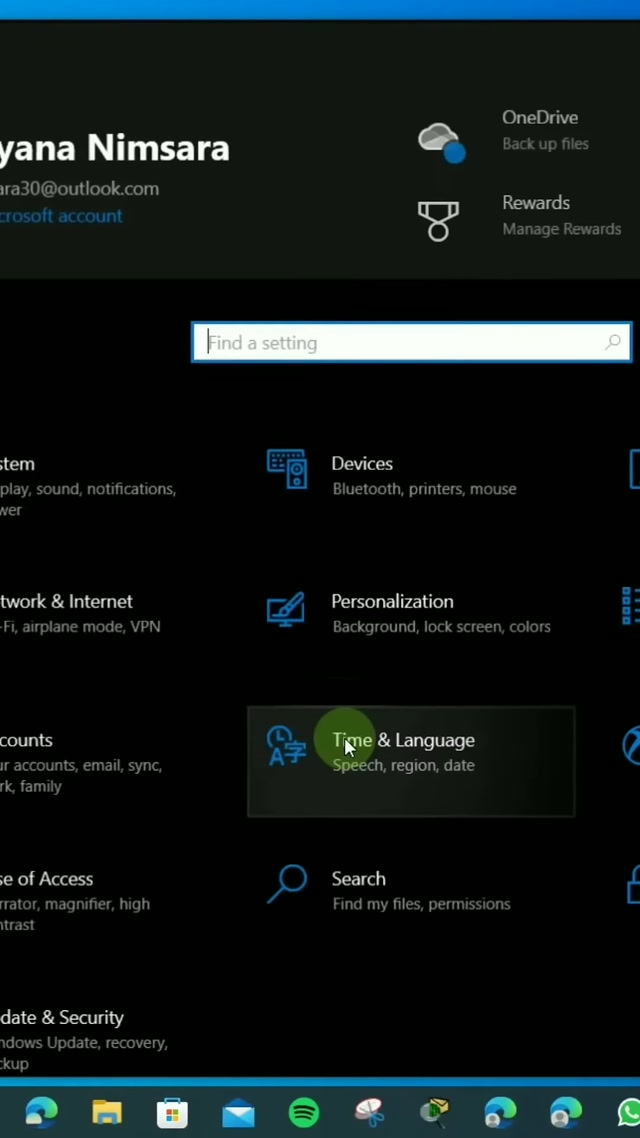Open File Explorer from taskbar
This screenshot has height=1138, width=640.
tap(107, 1112)
